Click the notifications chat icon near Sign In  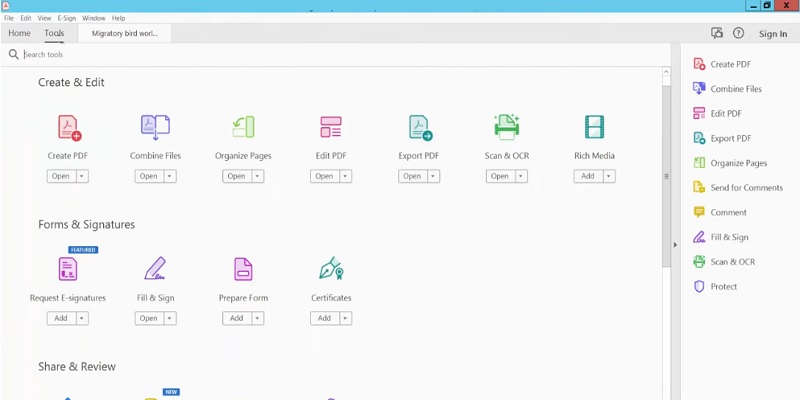(717, 33)
